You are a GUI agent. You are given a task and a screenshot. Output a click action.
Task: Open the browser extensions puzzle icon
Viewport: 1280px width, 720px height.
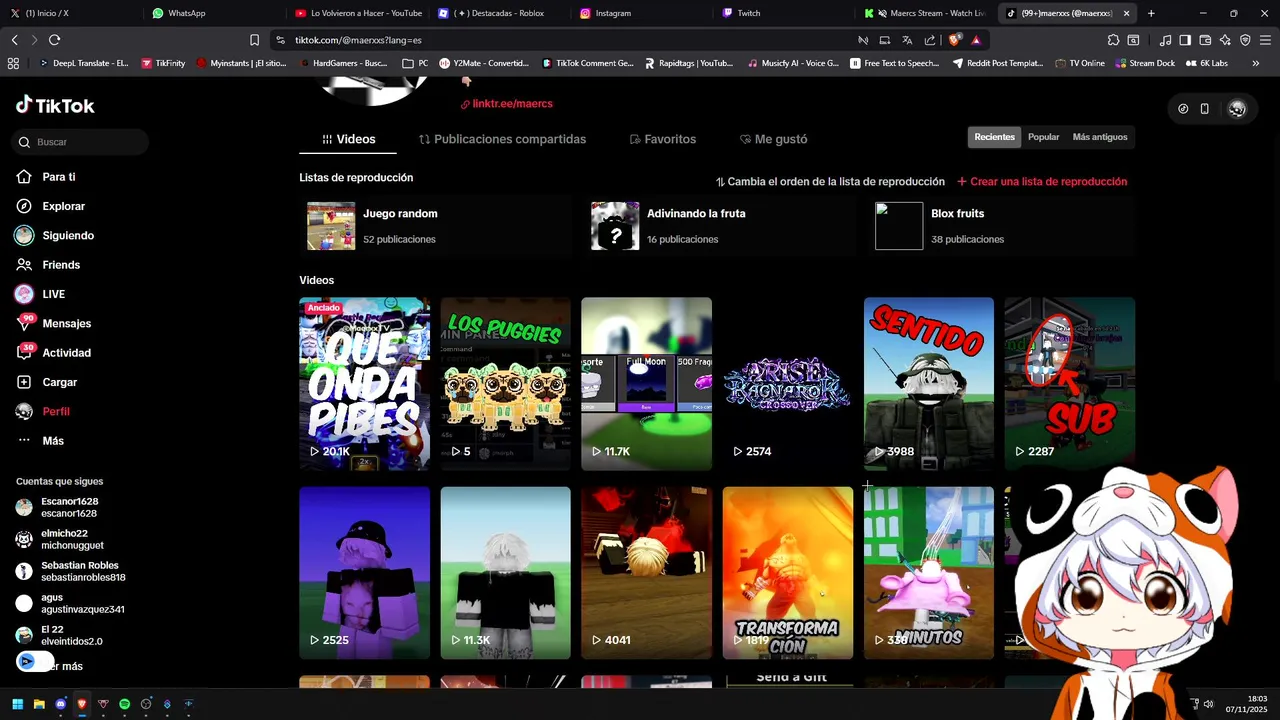click(x=1113, y=40)
